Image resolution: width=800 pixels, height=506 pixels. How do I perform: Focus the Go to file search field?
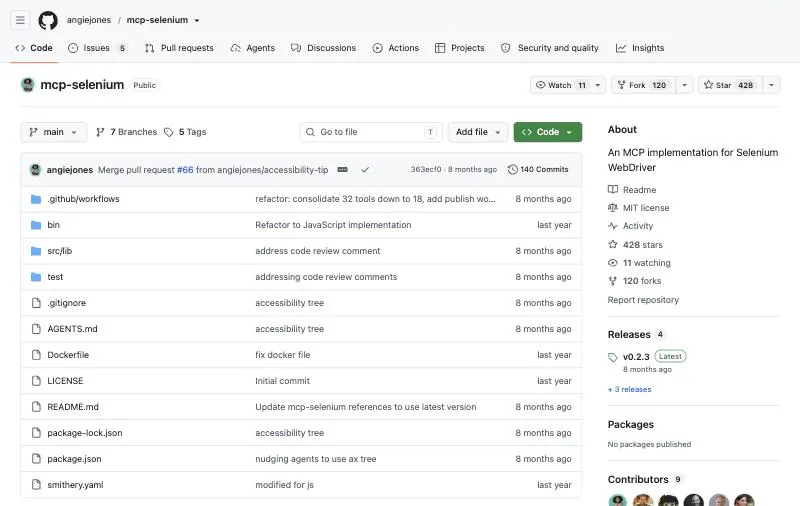(x=371, y=132)
